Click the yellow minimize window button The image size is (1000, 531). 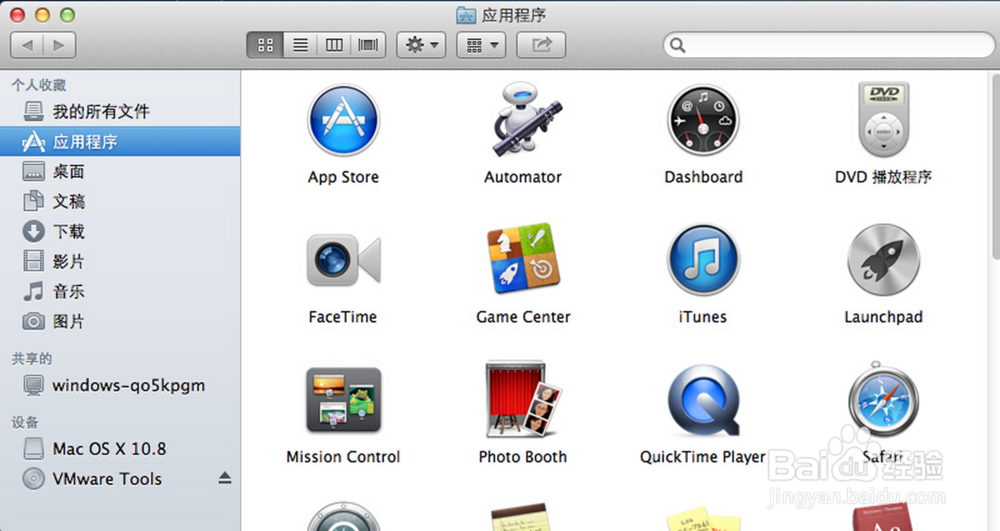(x=42, y=15)
